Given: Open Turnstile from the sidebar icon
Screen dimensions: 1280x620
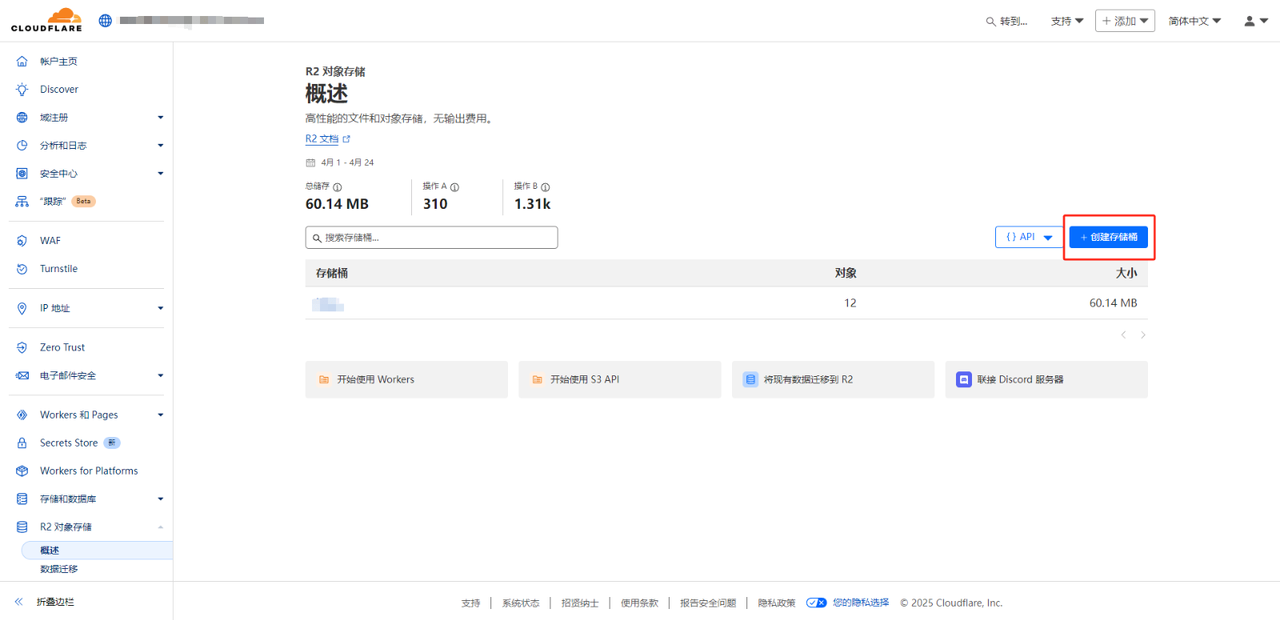Looking at the screenshot, I should click(x=21, y=268).
